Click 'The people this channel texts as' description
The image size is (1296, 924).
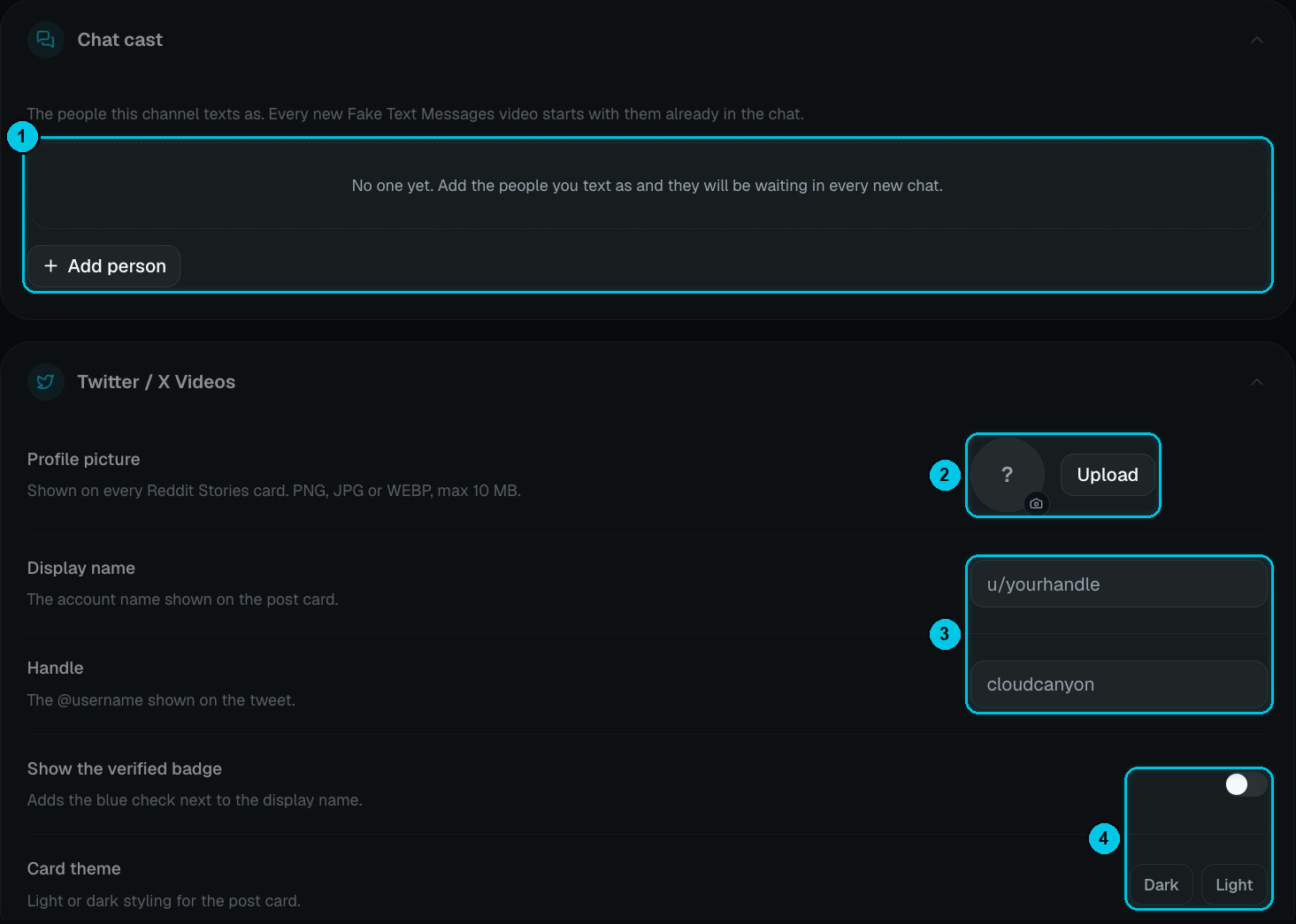[x=416, y=114]
